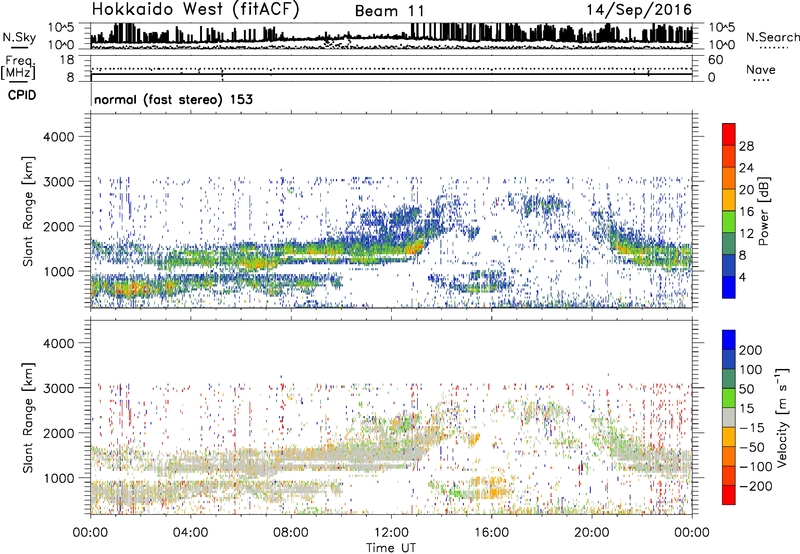Click '2000' on the velocity panel range axis
This screenshot has height=554, width=800.
(59, 433)
